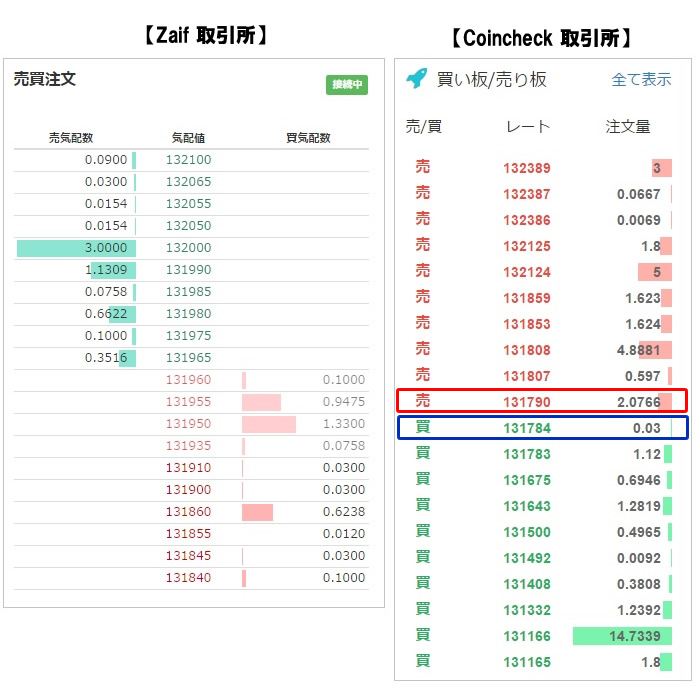Click the Zaif ask price 132055
Viewport: 697px width, 700px height.
point(188,204)
